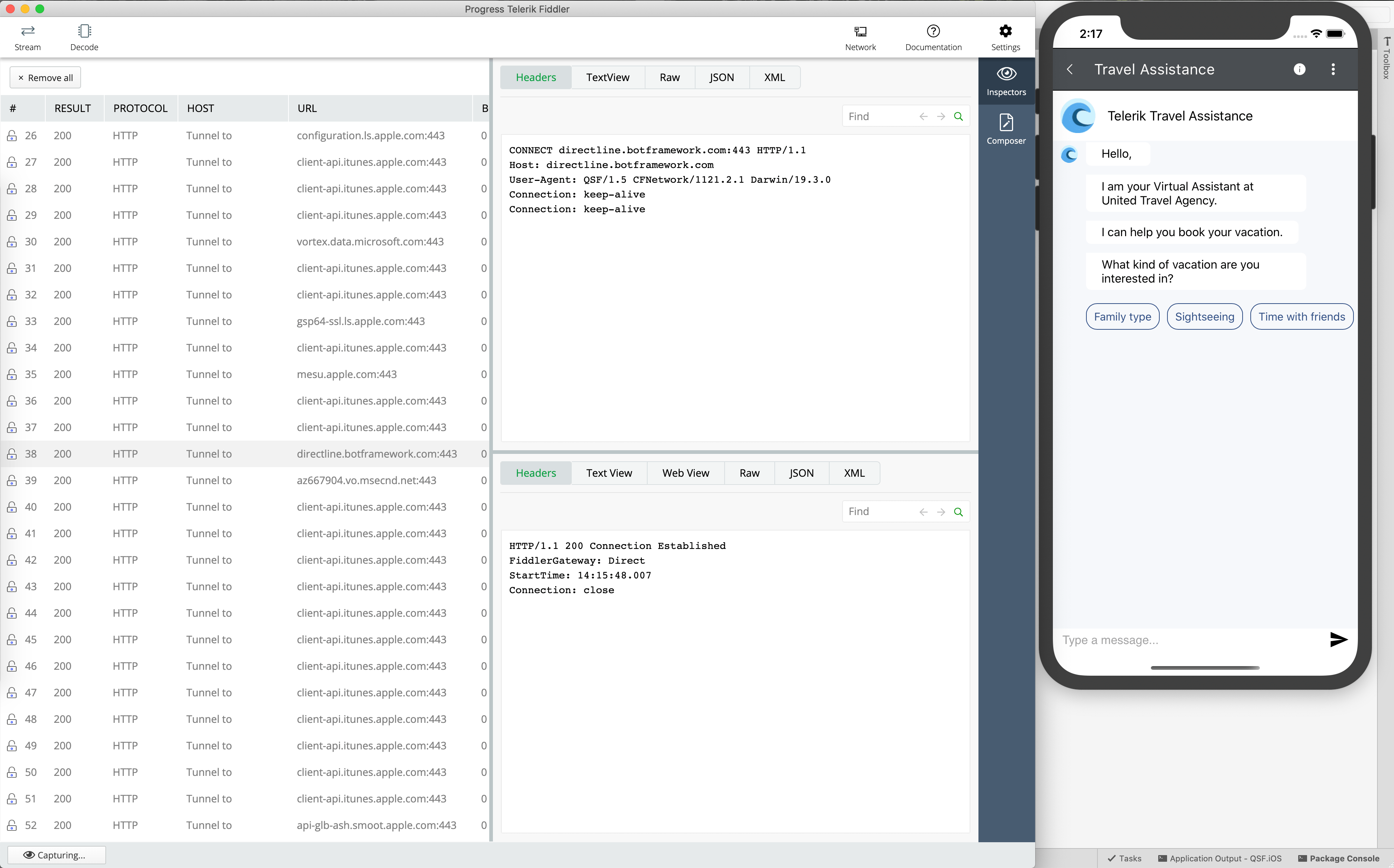Viewport: 1394px width, 868px height.
Task: Choose the Sightseeing suggestion
Action: (x=1205, y=317)
